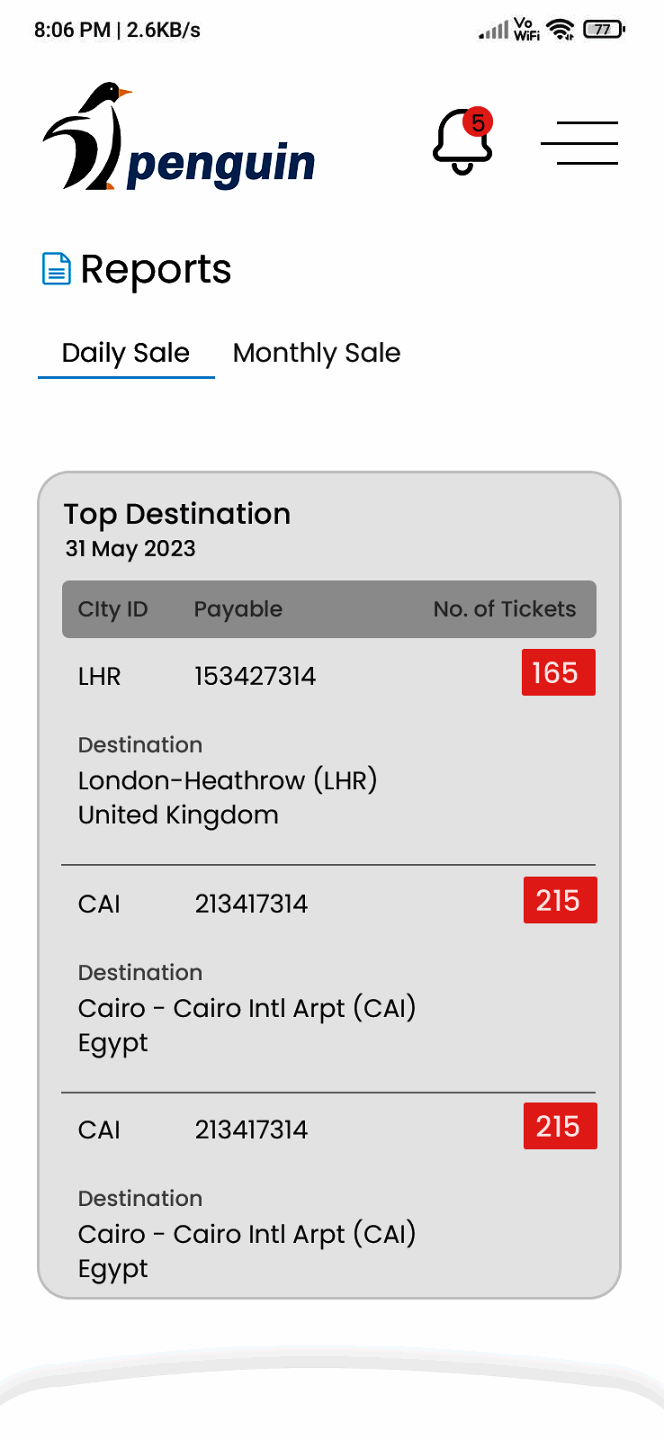
Task: Tap the Penguin logo
Action: (x=179, y=138)
